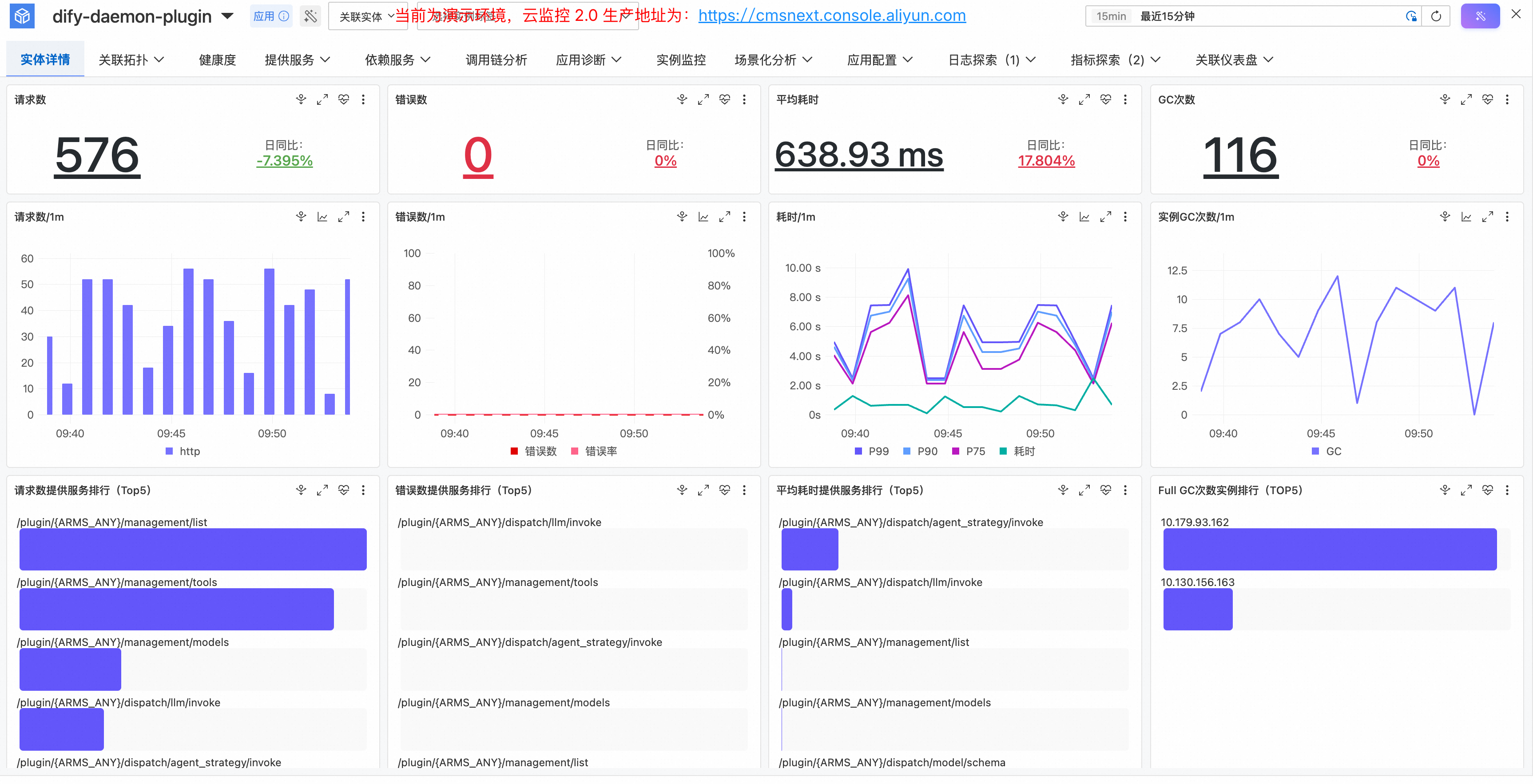This screenshot has width=1533, height=784.
Task: Click the heartbeat alert icon on 平均耗时 panel
Action: pos(1105,99)
